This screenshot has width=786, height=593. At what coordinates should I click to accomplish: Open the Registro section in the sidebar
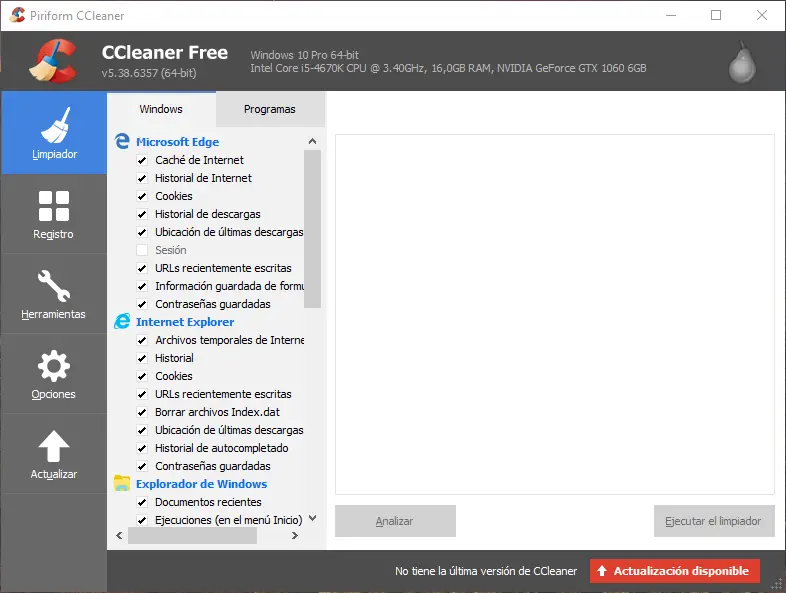(x=54, y=214)
